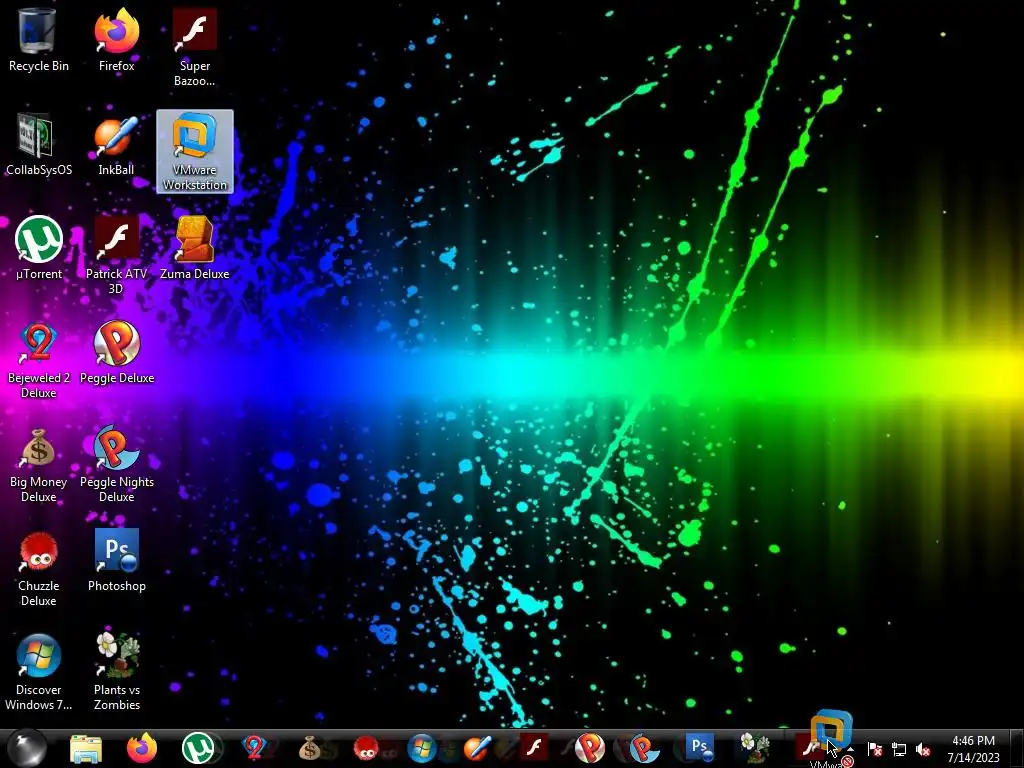Launch Bejeweled 2 from the taskbar
Screen dimensions: 1024x768
[255, 748]
